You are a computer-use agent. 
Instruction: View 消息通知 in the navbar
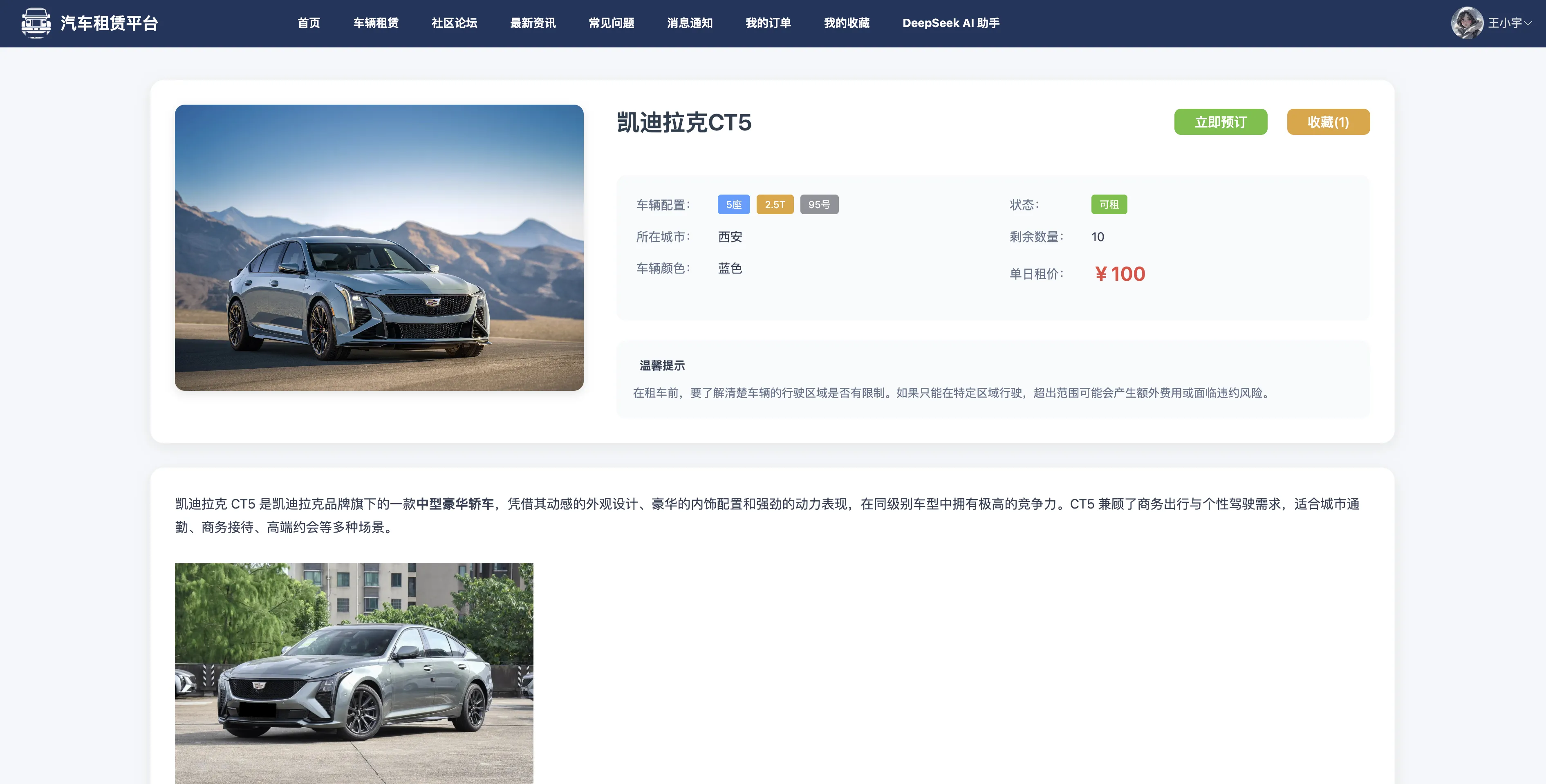[x=690, y=23]
